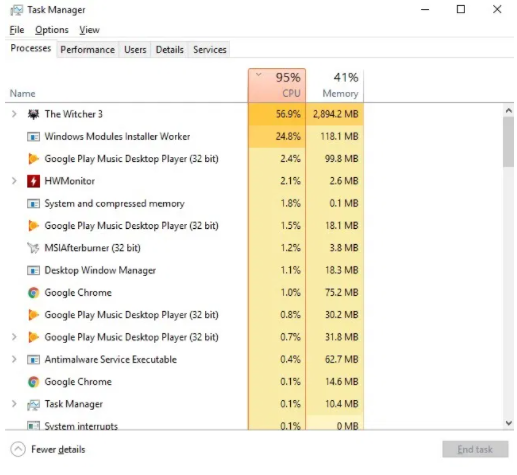Expand the Task Manager process group
Screen dimensions: 517x475
(14, 404)
